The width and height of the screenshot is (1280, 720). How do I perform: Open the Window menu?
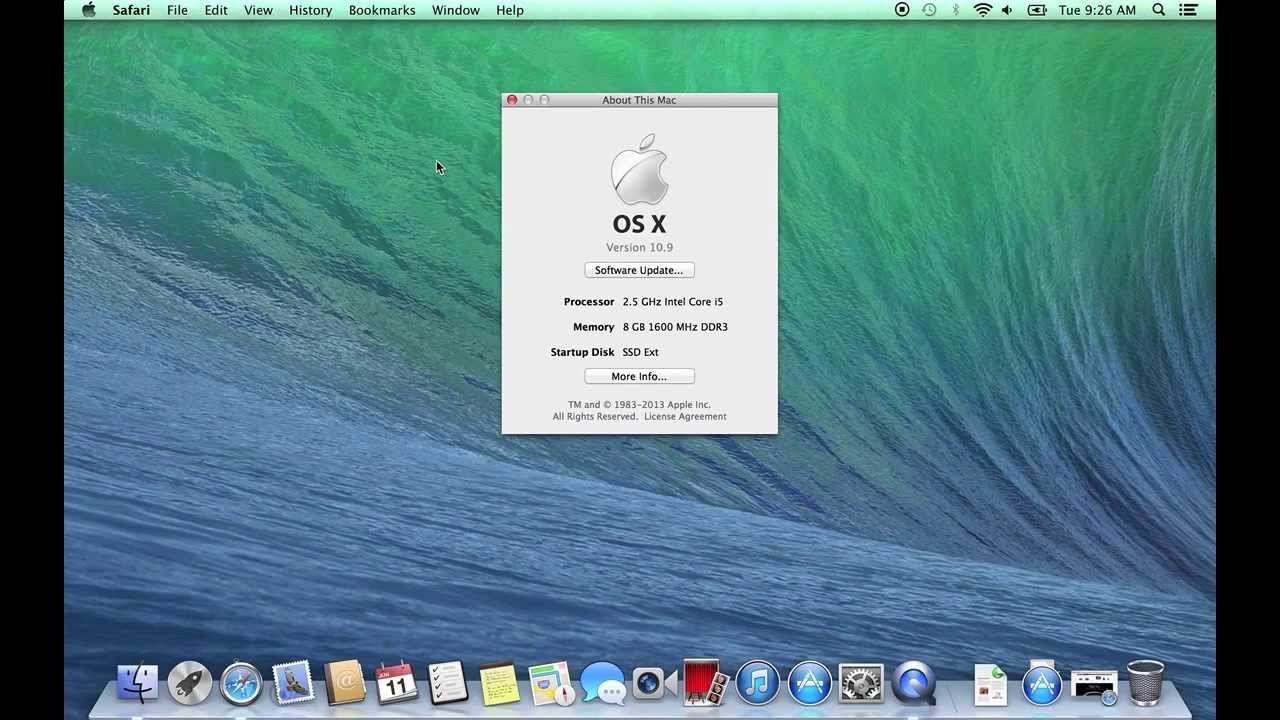[x=456, y=10]
